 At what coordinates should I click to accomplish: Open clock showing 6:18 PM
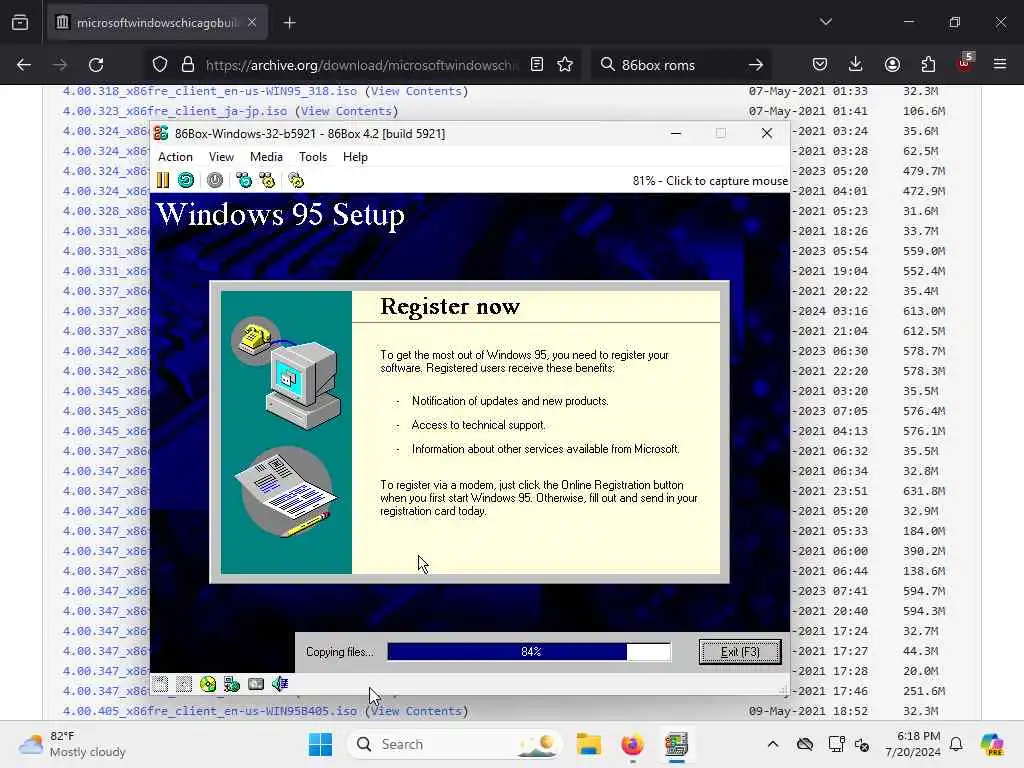(912, 744)
